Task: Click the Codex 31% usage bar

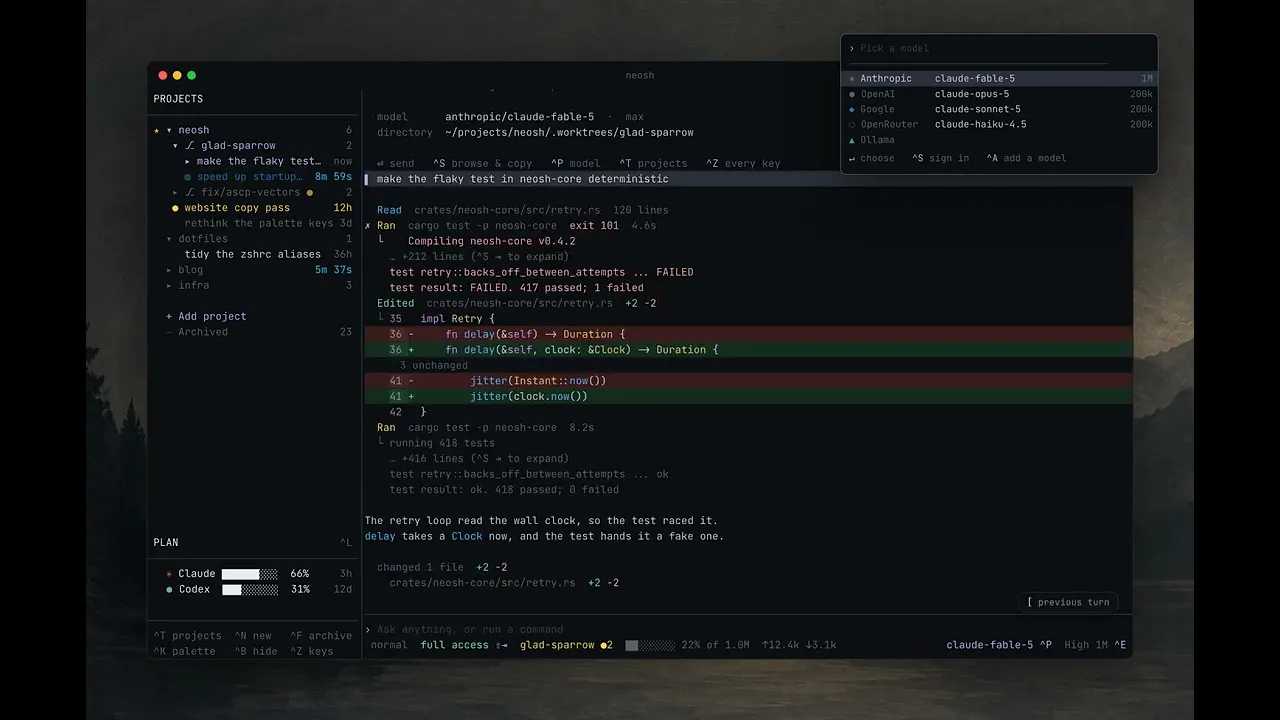Action: (x=250, y=590)
